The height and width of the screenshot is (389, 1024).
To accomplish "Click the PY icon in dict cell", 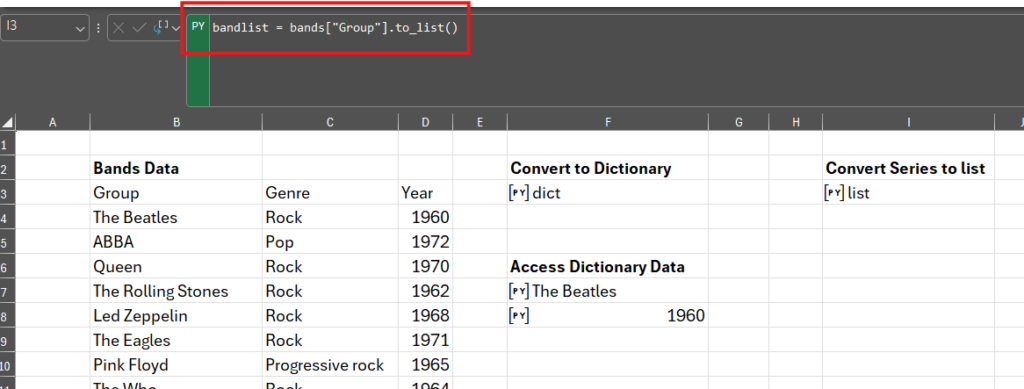I will click(519, 193).
